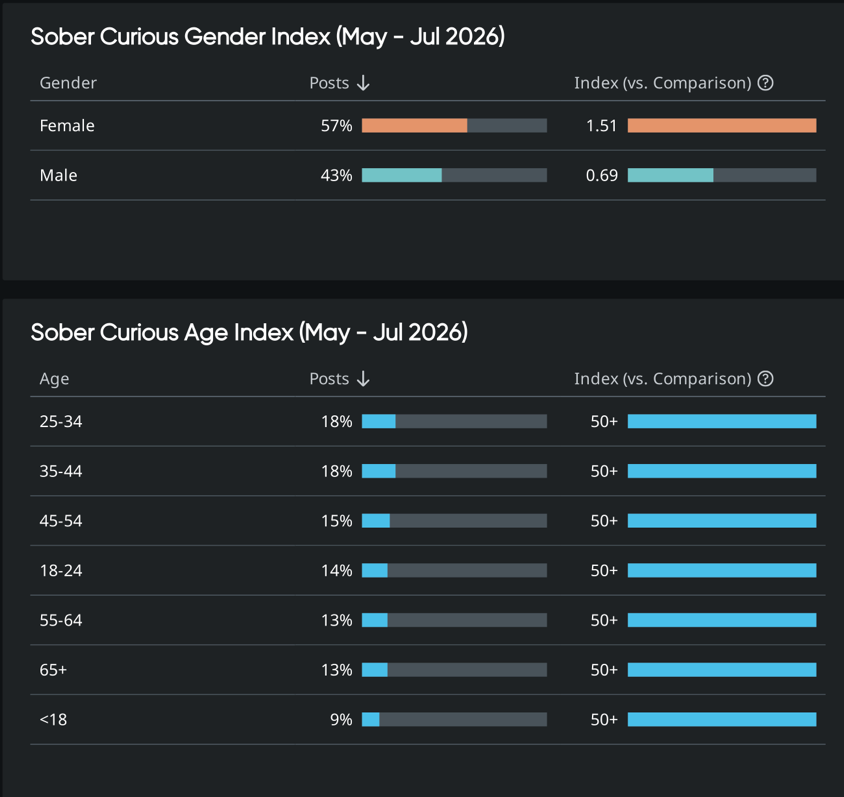Screen dimensions: 844x797
Task: Click Male 43% posts bar
Action: coord(454,175)
